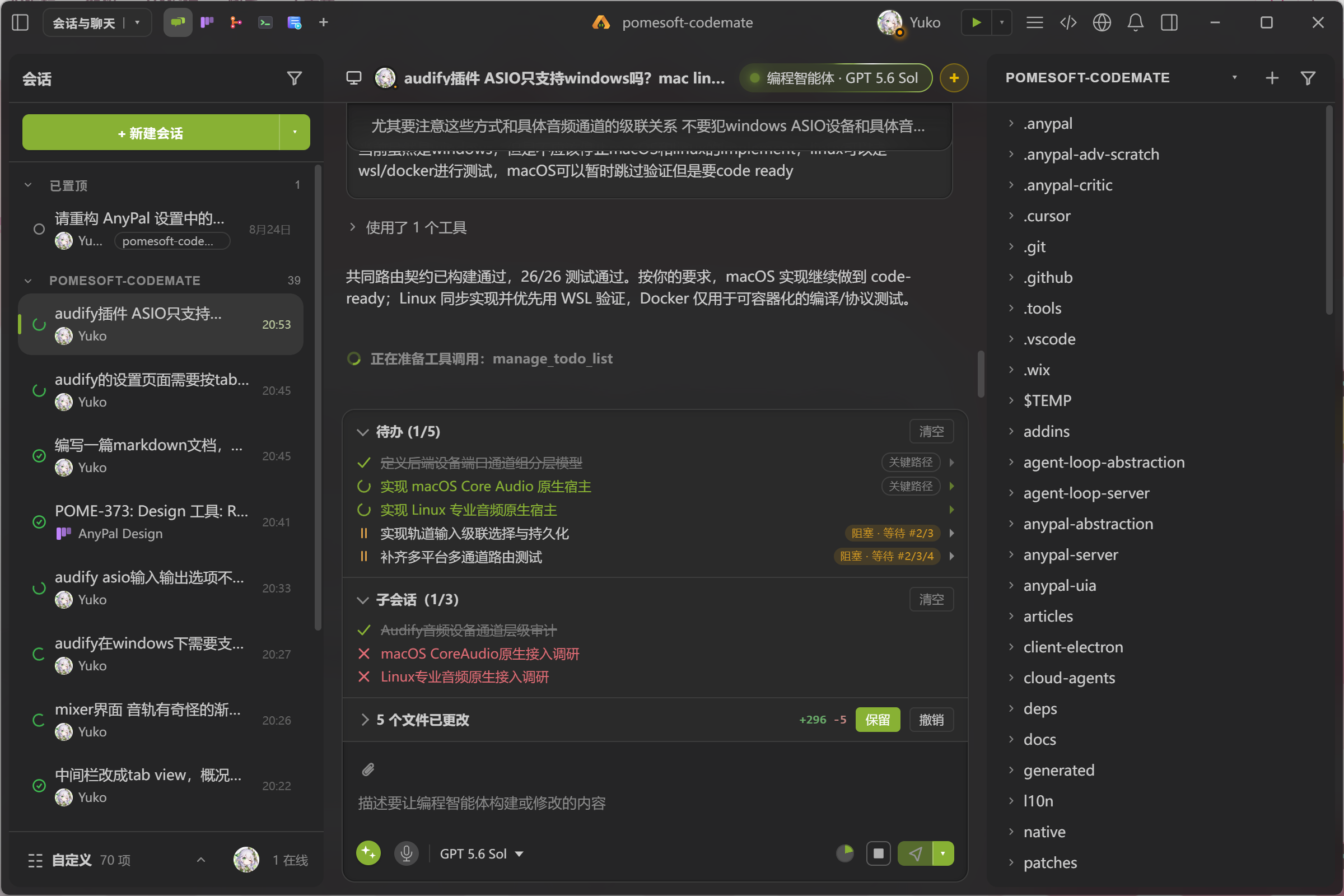Start voice input with microphone icon
This screenshot has height=896, width=1344.
tap(407, 853)
